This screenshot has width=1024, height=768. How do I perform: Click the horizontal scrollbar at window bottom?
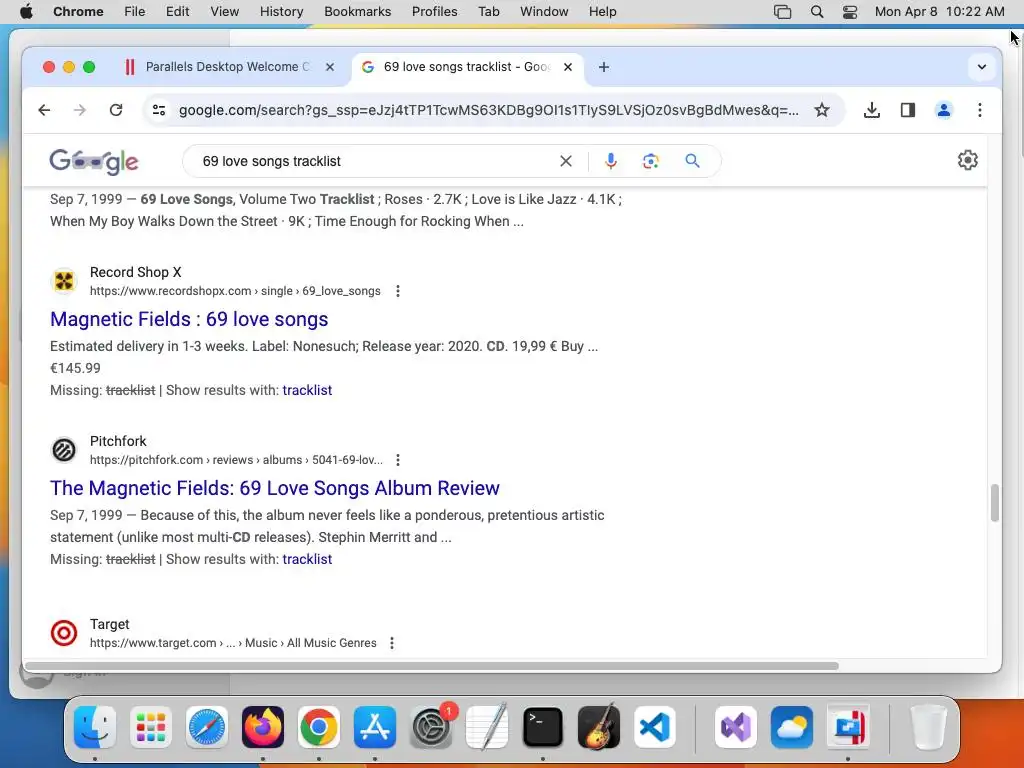pyautogui.click(x=431, y=666)
